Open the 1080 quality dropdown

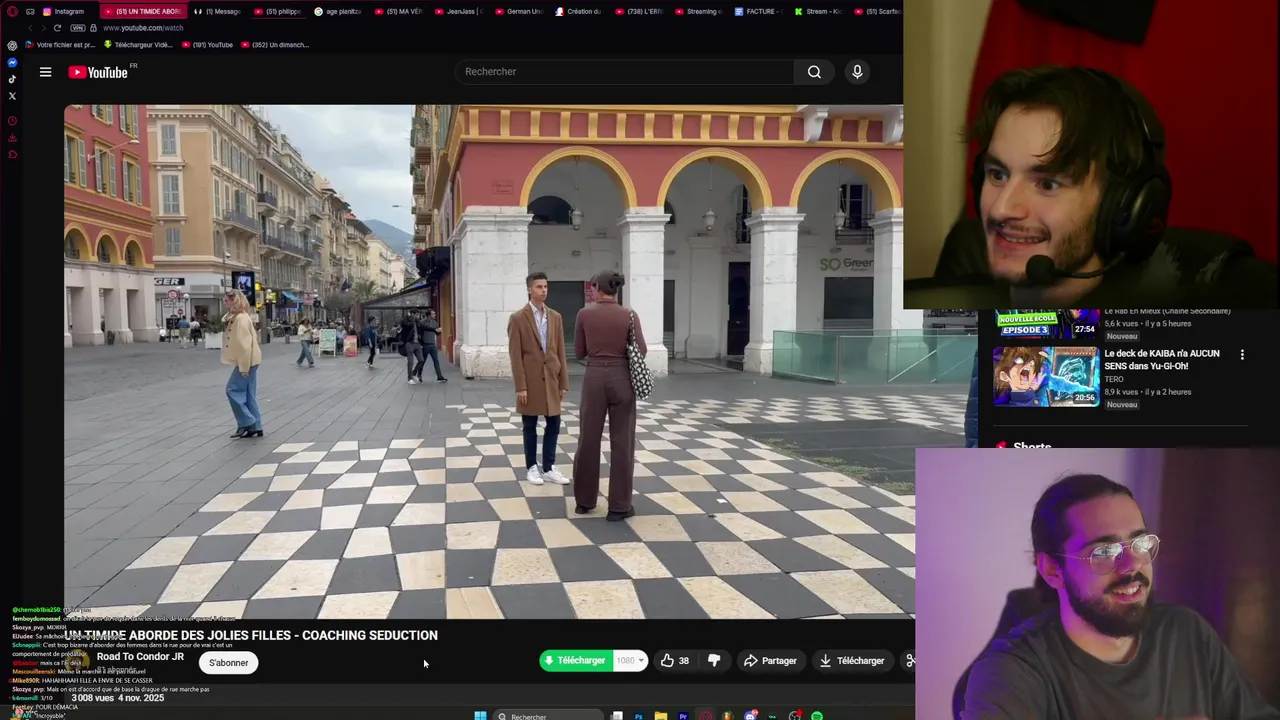point(629,661)
